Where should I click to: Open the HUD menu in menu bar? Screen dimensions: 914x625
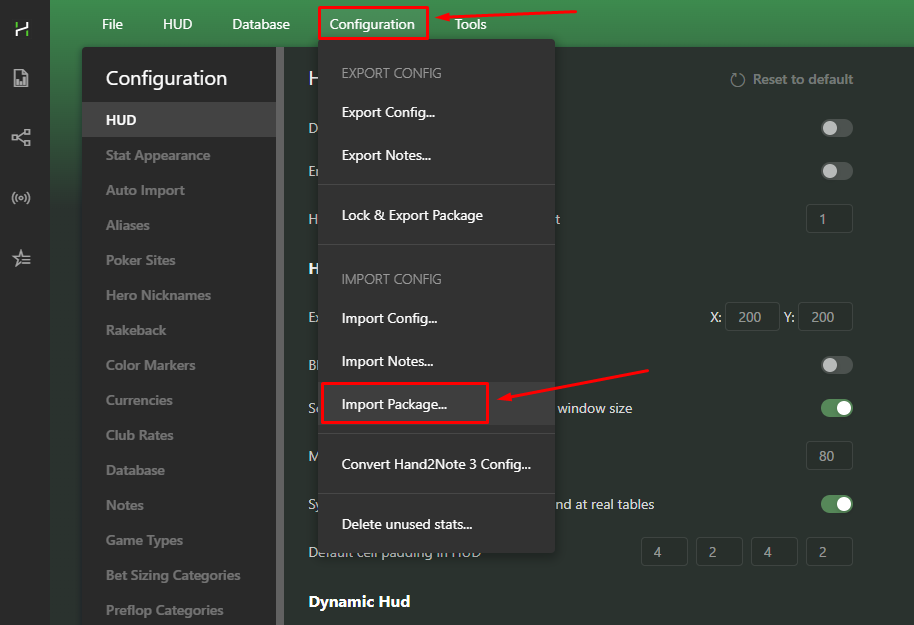(178, 24)
